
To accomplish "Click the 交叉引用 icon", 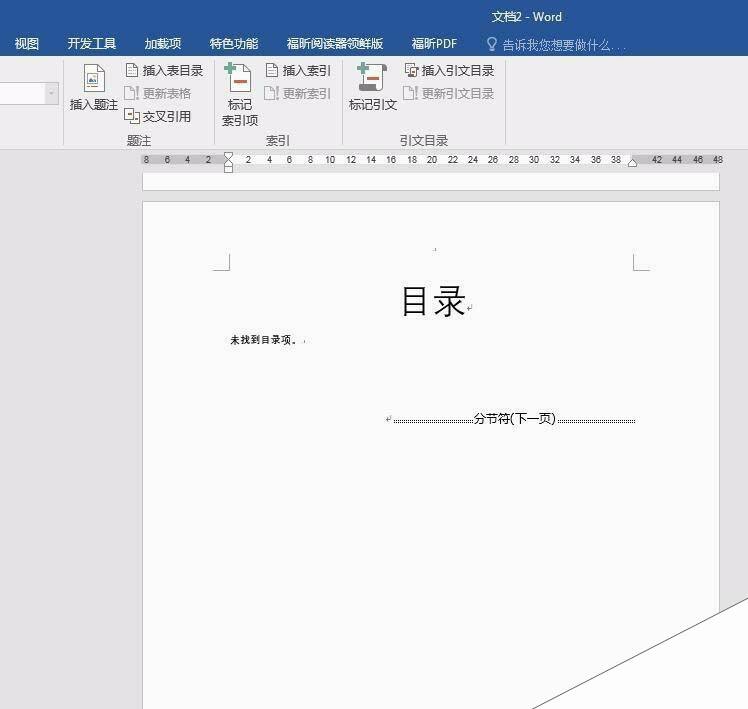I will point(132,116).
